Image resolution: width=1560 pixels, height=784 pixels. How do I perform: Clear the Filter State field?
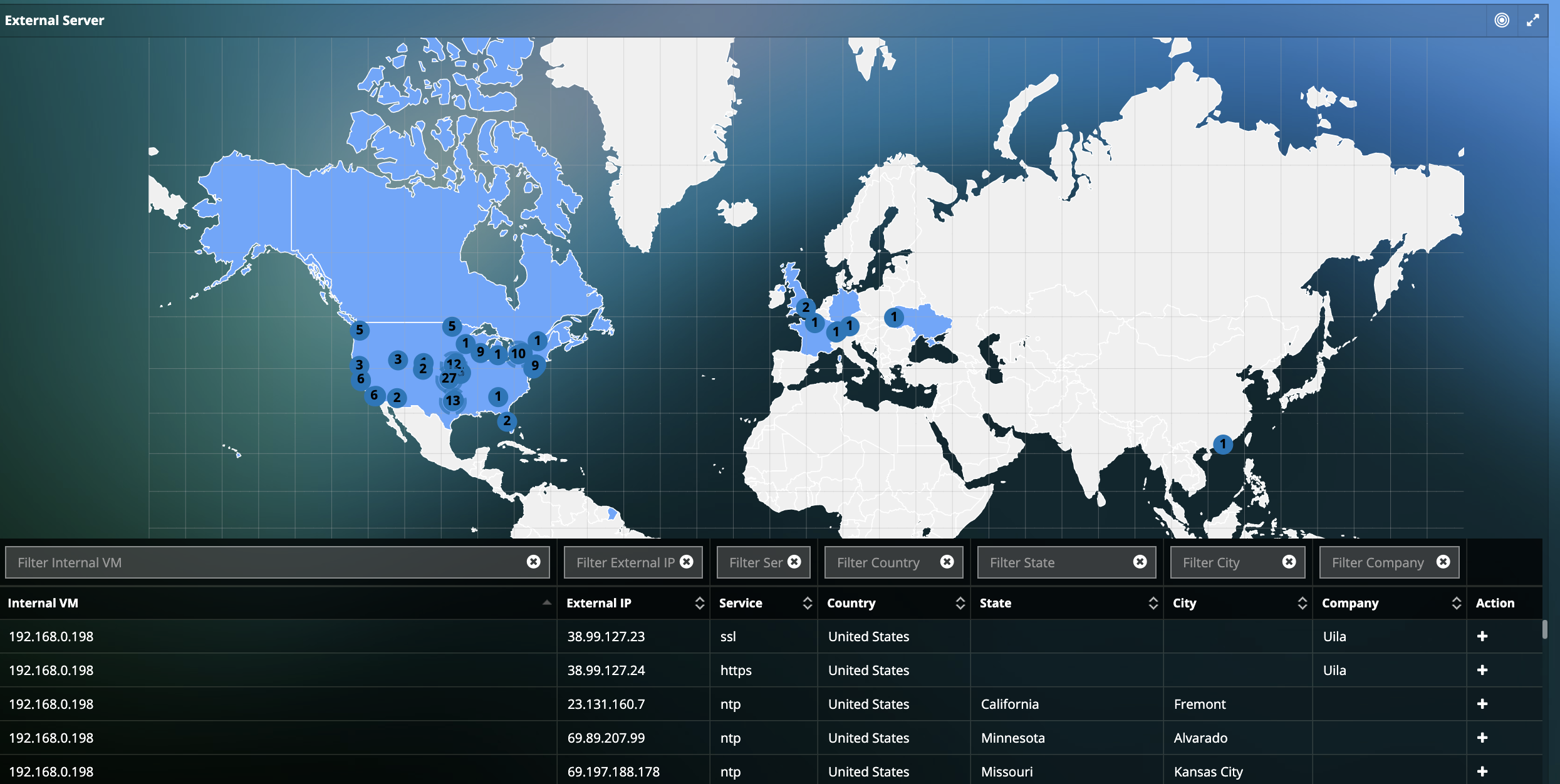(1140, 562)
